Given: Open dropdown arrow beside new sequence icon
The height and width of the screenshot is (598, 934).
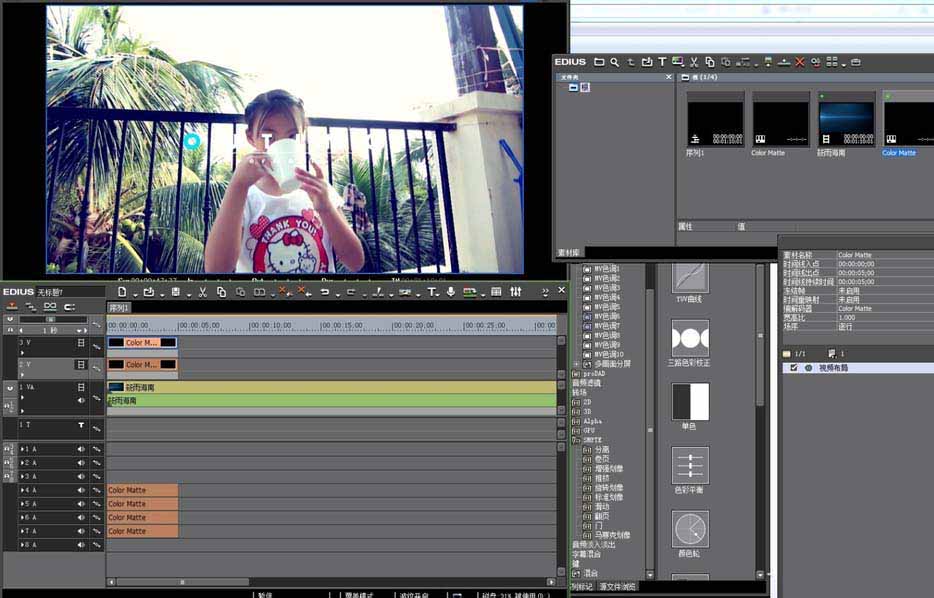Looking at the screenshot, I should 136,294.
